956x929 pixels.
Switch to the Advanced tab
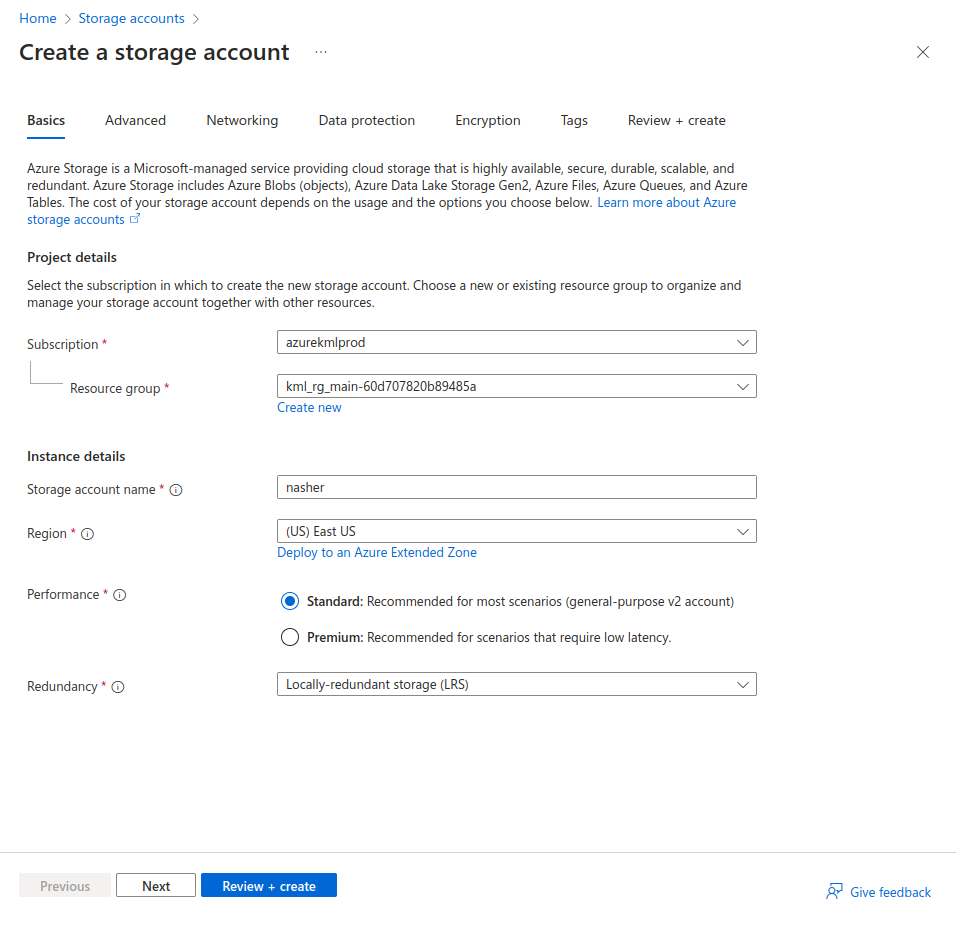pyautogui.click(x=135, y=120)
